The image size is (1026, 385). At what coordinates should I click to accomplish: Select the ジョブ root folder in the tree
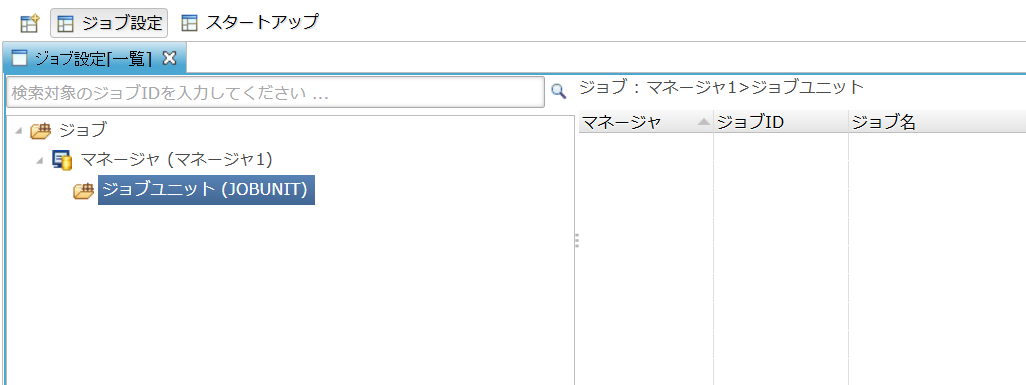click(82, 130)
